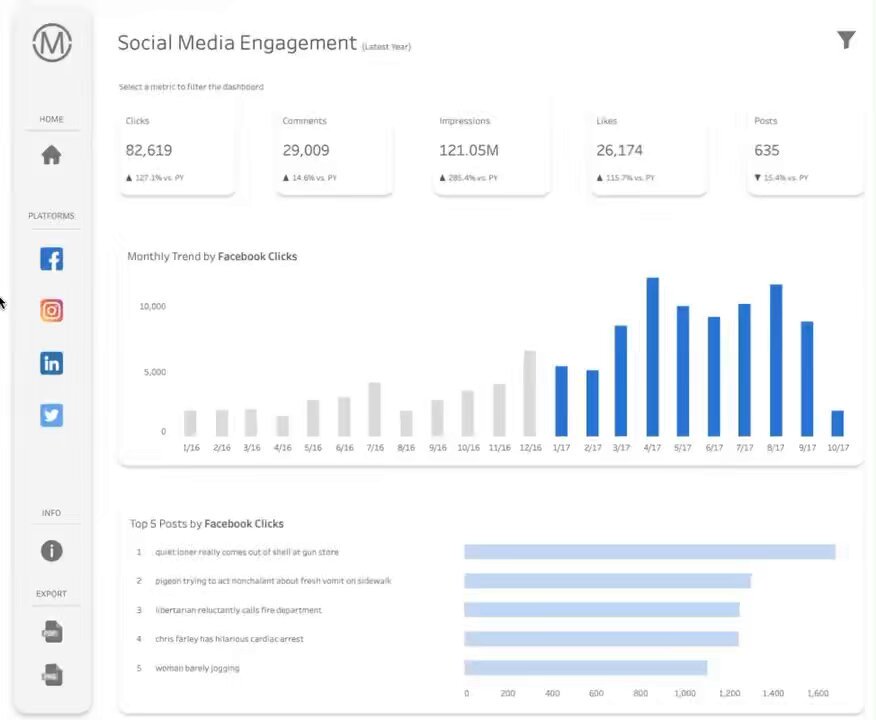Open the filter funnel icon
Viewport: 876px width, 720px height.
[x=846, y=40]
